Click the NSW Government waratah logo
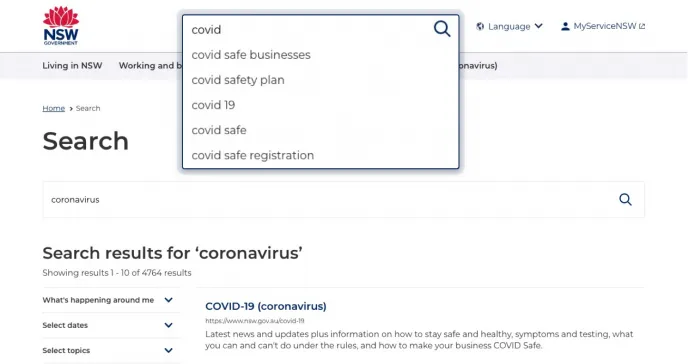Screen dimensions: 688x364 [61, 25]
